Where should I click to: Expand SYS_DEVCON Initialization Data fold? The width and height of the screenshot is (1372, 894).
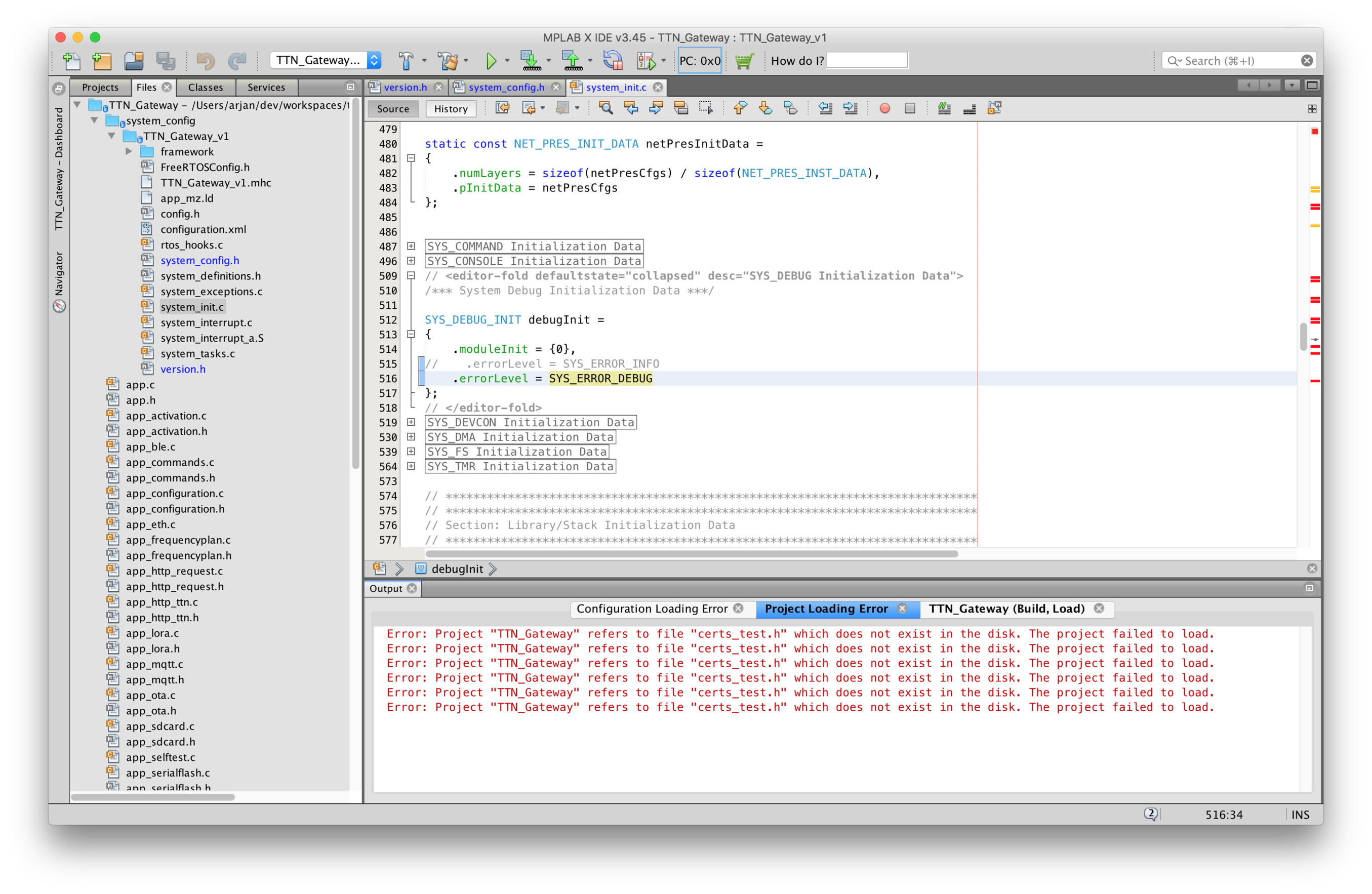[411, 423]
